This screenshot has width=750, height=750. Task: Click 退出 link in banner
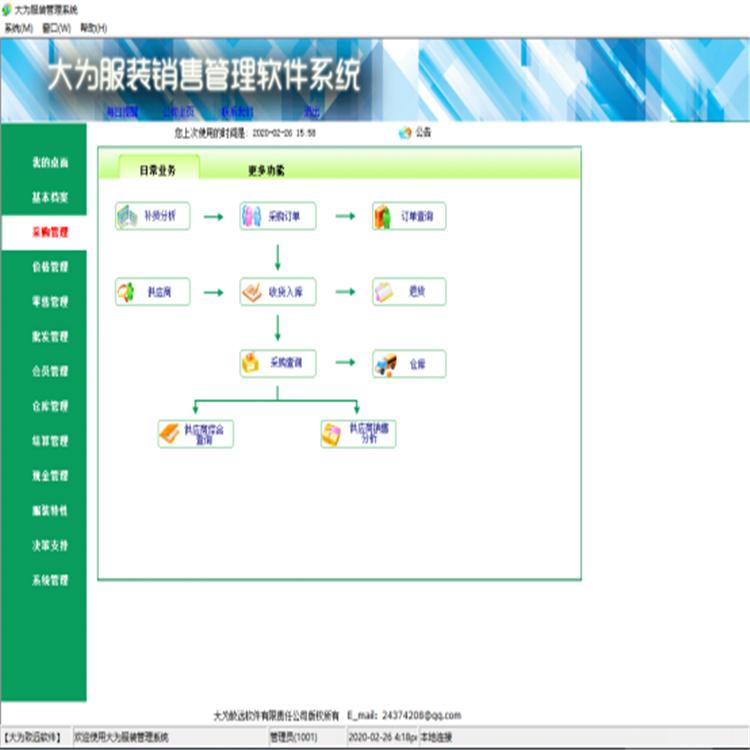pos(312,112)
